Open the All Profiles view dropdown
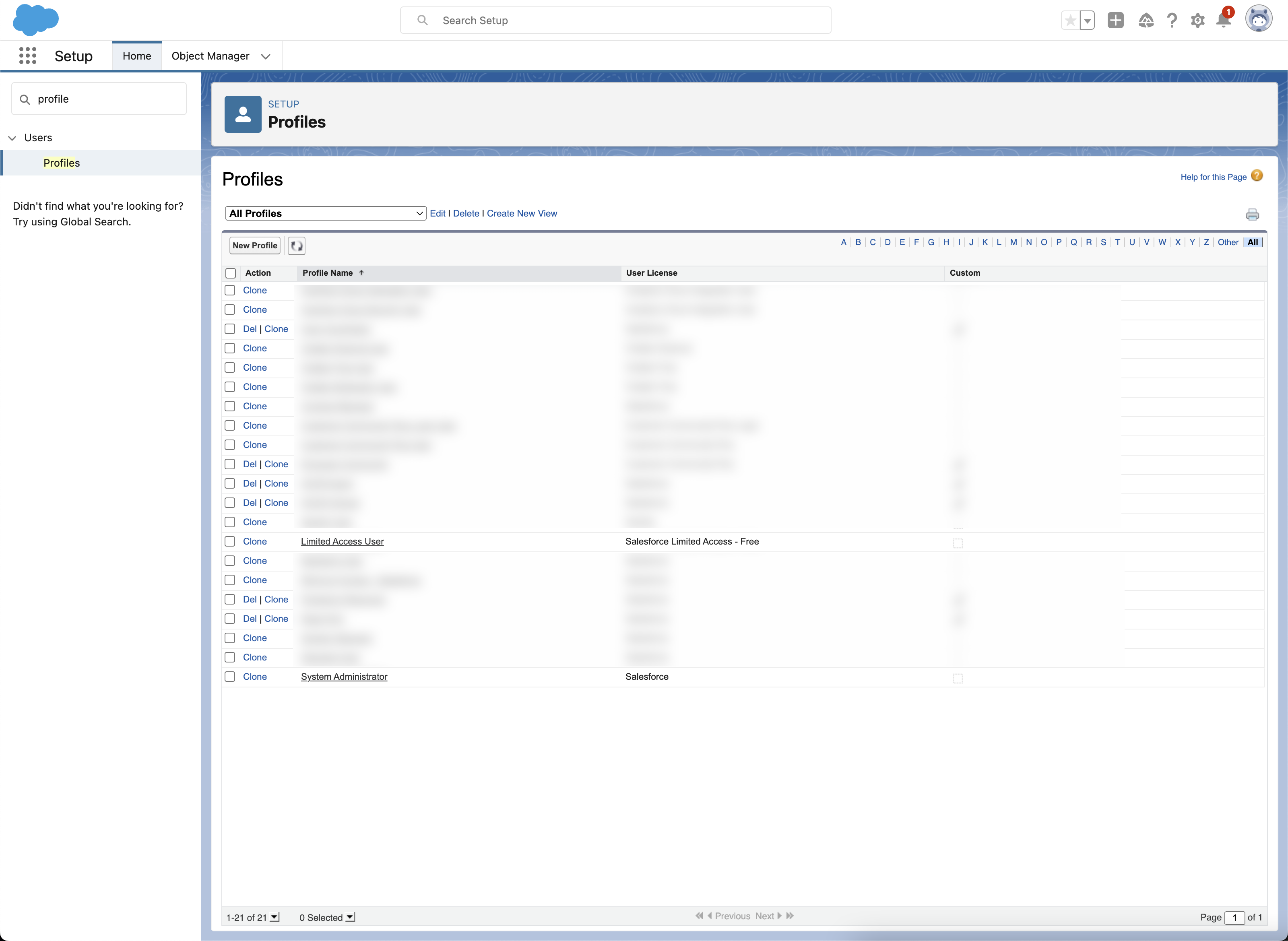 [x=326, y=213]
